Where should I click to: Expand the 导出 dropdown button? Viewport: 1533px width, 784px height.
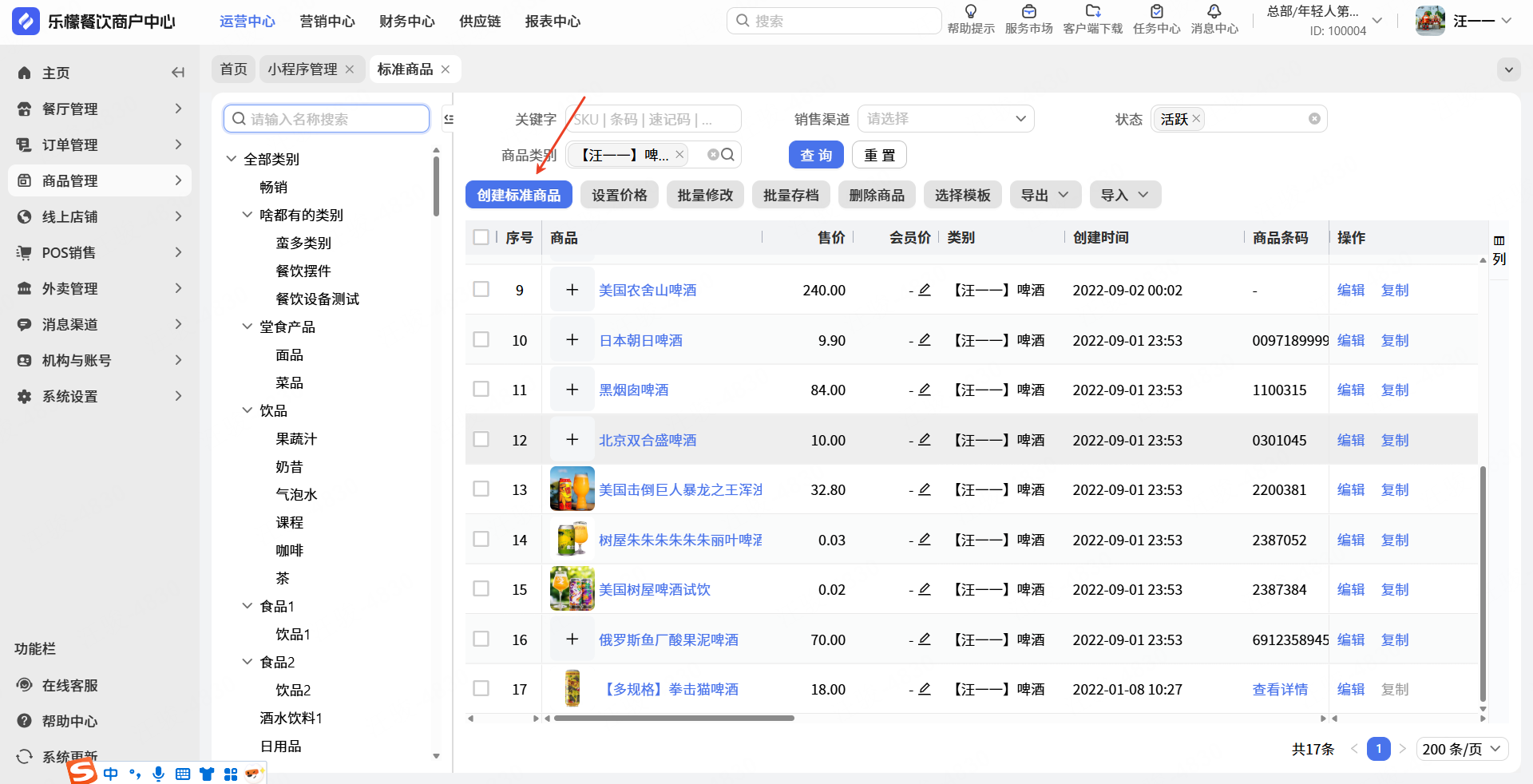click(x=1044, y=195)
